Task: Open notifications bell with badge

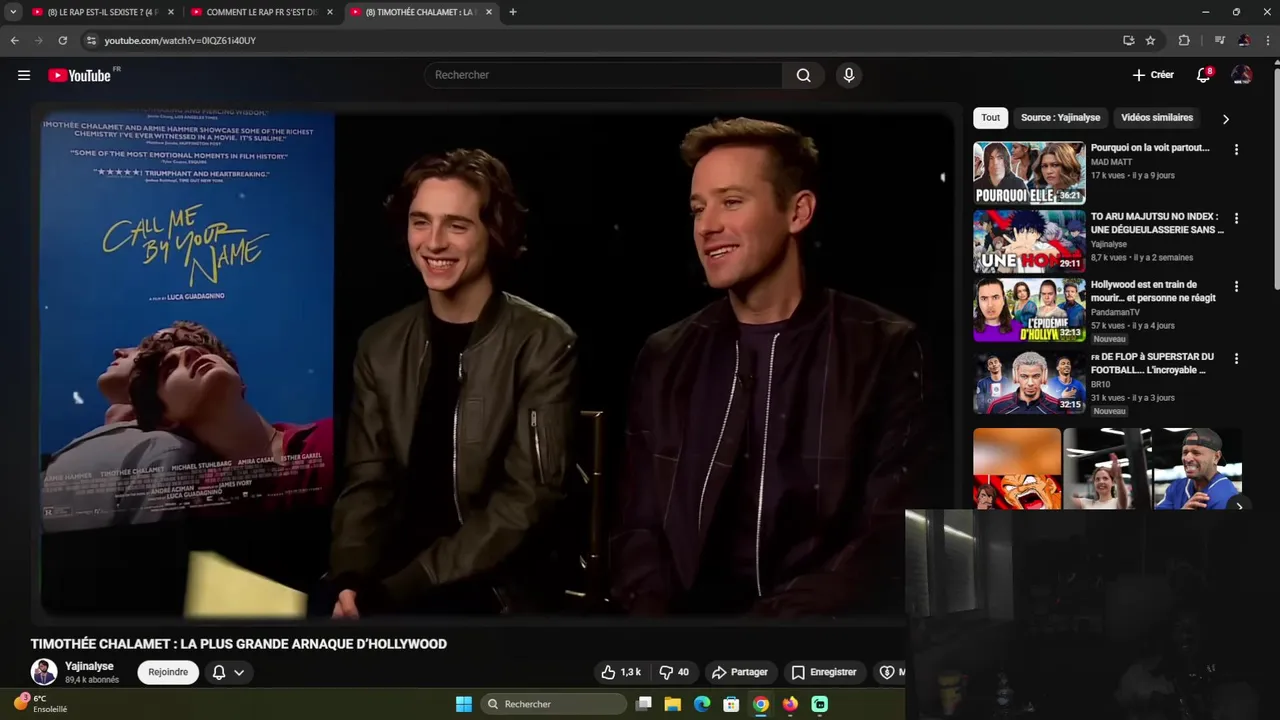Action: (1204, 75)
